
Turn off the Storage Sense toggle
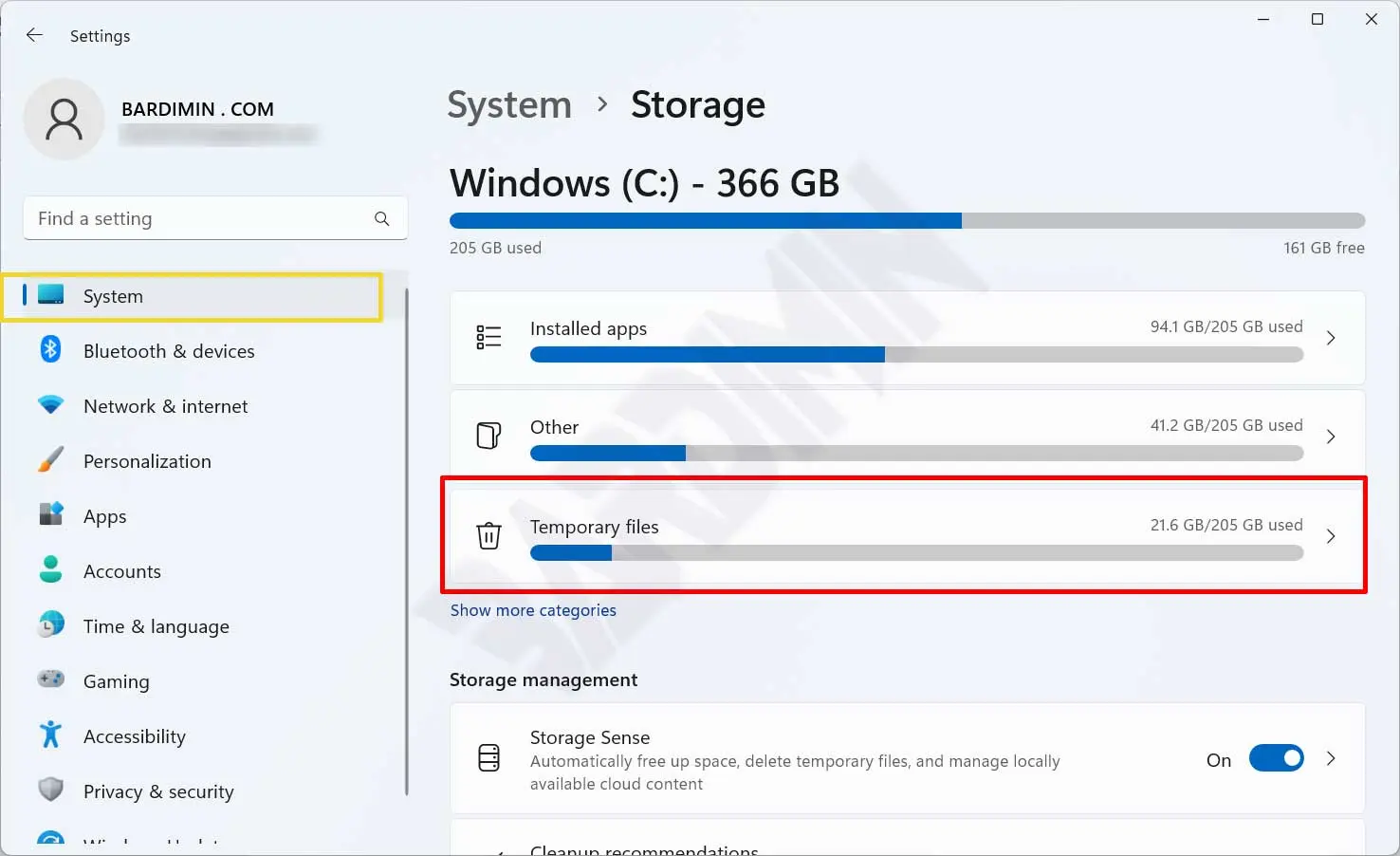coord(1276,758)
